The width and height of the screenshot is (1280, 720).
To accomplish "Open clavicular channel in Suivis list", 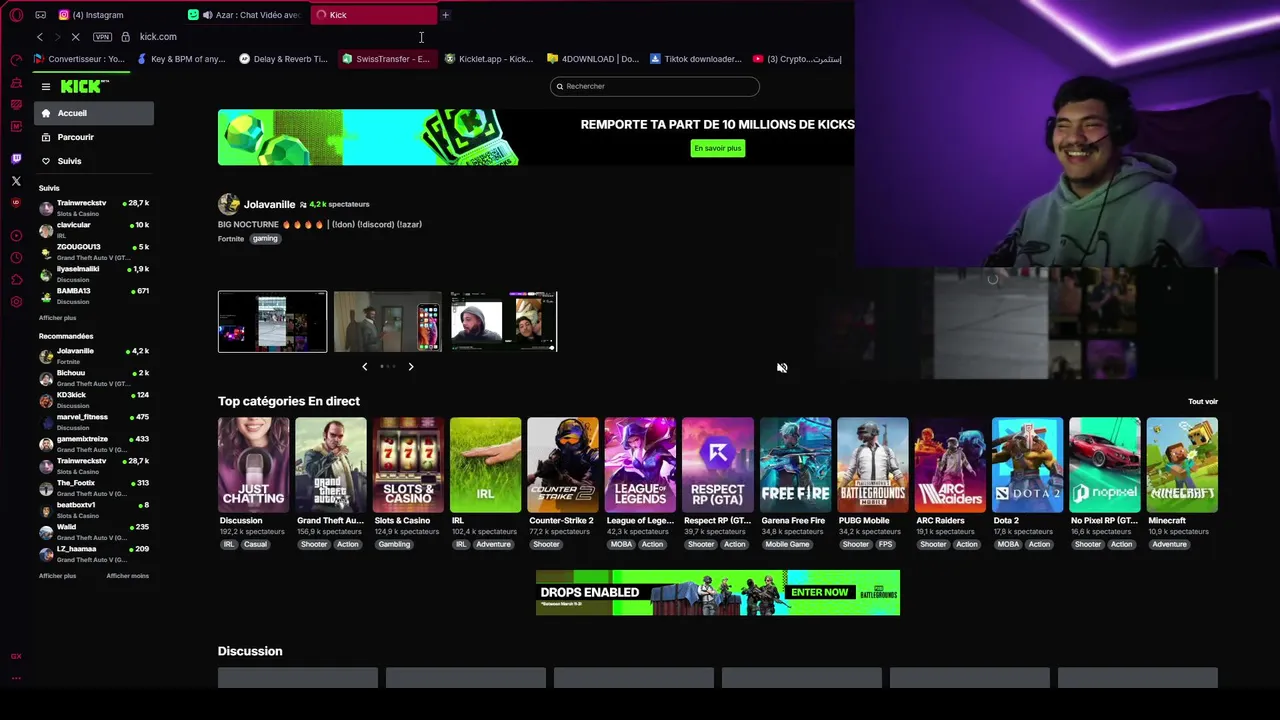I will [94, 230].
